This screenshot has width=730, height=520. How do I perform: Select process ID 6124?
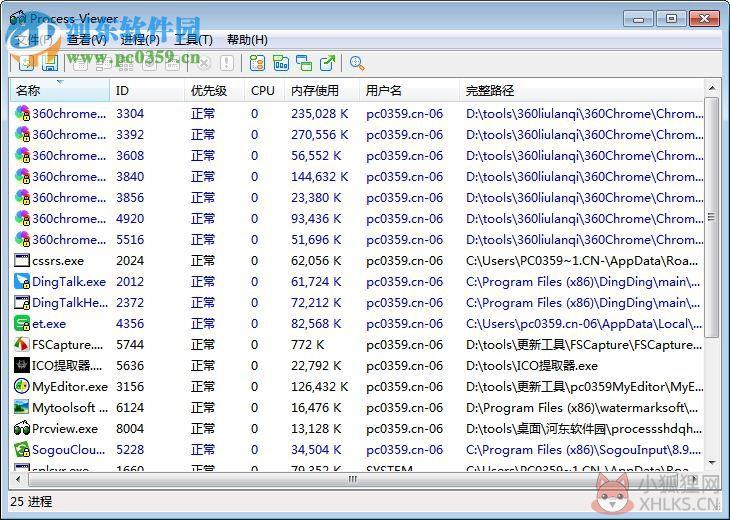click(x=130, y=407)
